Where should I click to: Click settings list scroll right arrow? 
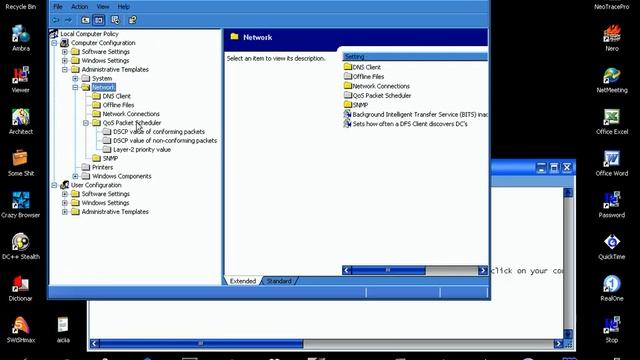point(483,270)
